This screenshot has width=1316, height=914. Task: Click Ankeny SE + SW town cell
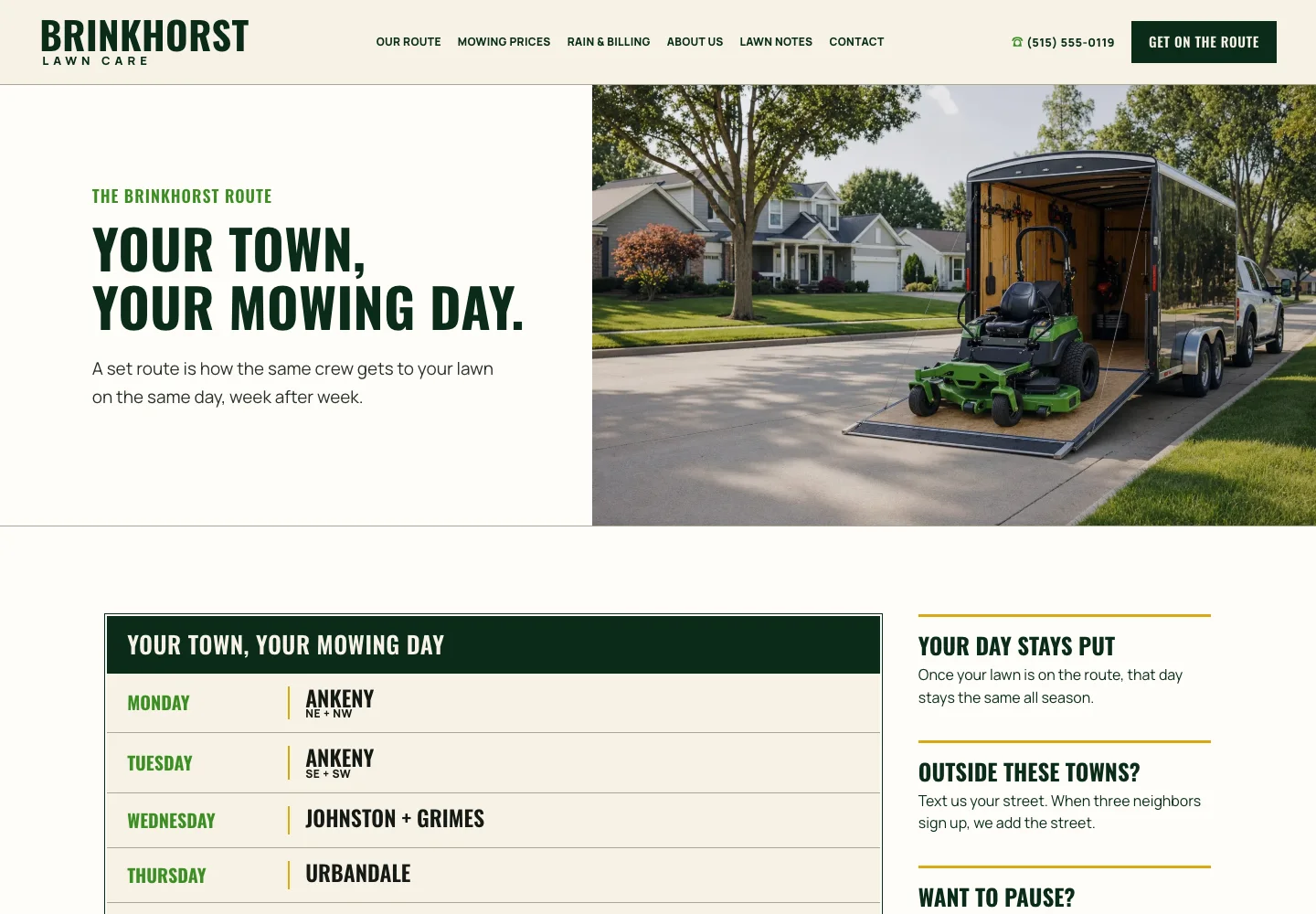click(340, 763)
